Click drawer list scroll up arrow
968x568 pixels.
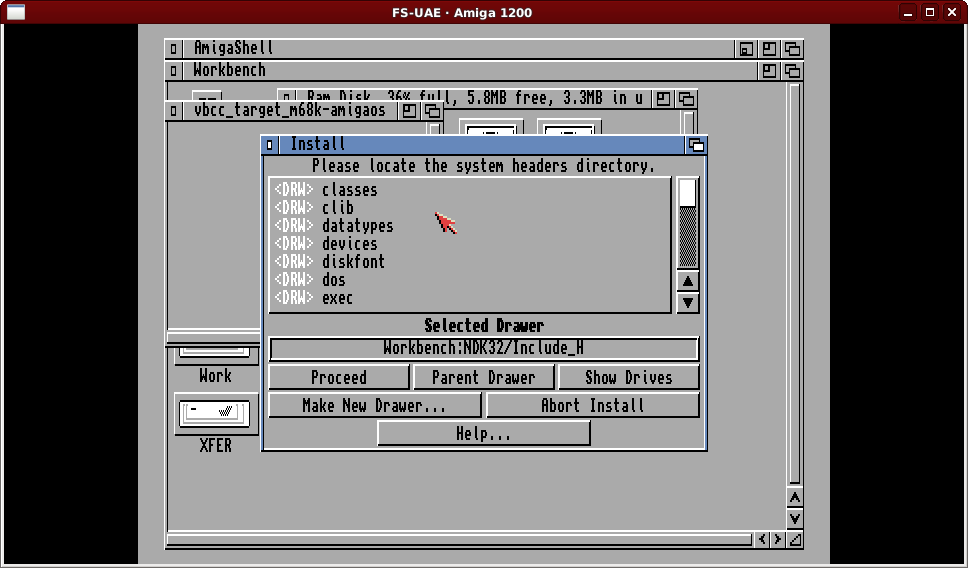pyautogui.click(x=688, y=282)
